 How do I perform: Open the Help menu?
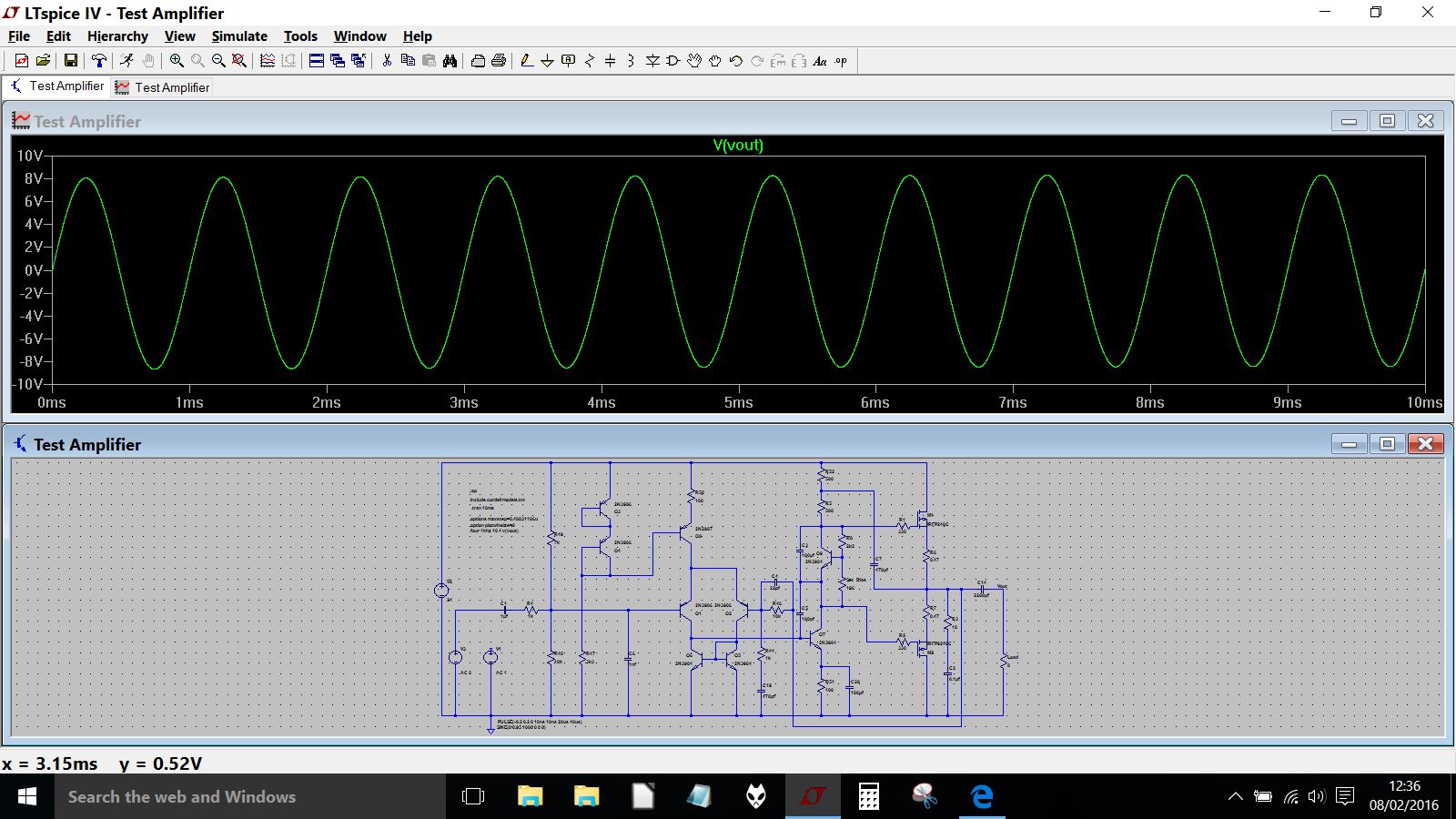[x=418, y=36]
